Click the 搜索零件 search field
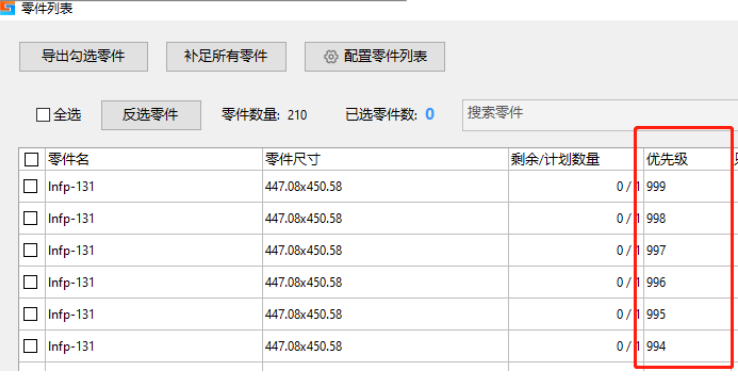Image resolution: width=738 pixels, height=381 pixels. click(600, 115)
